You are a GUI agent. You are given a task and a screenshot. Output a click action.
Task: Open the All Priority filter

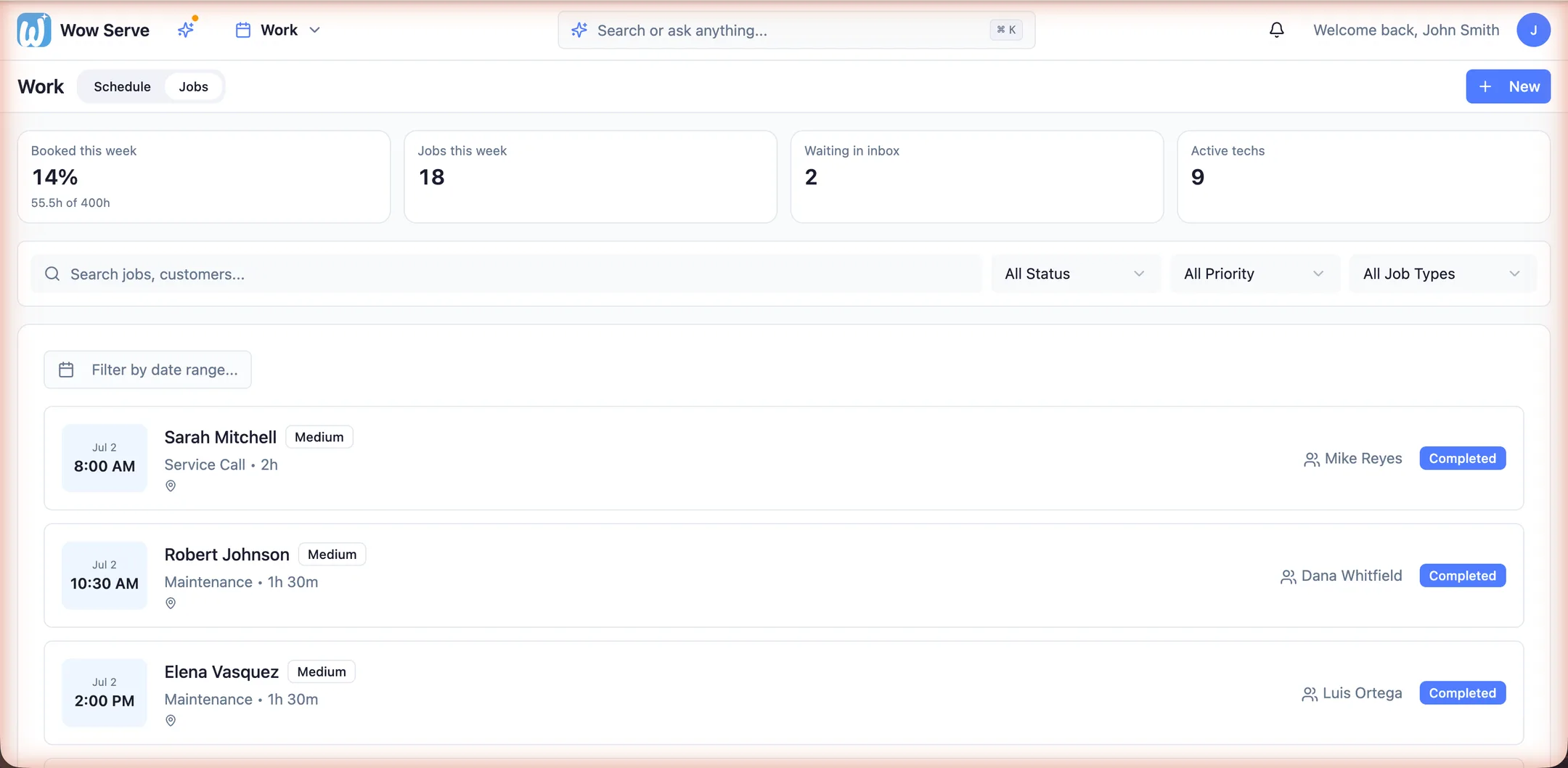pos(1254,274)
